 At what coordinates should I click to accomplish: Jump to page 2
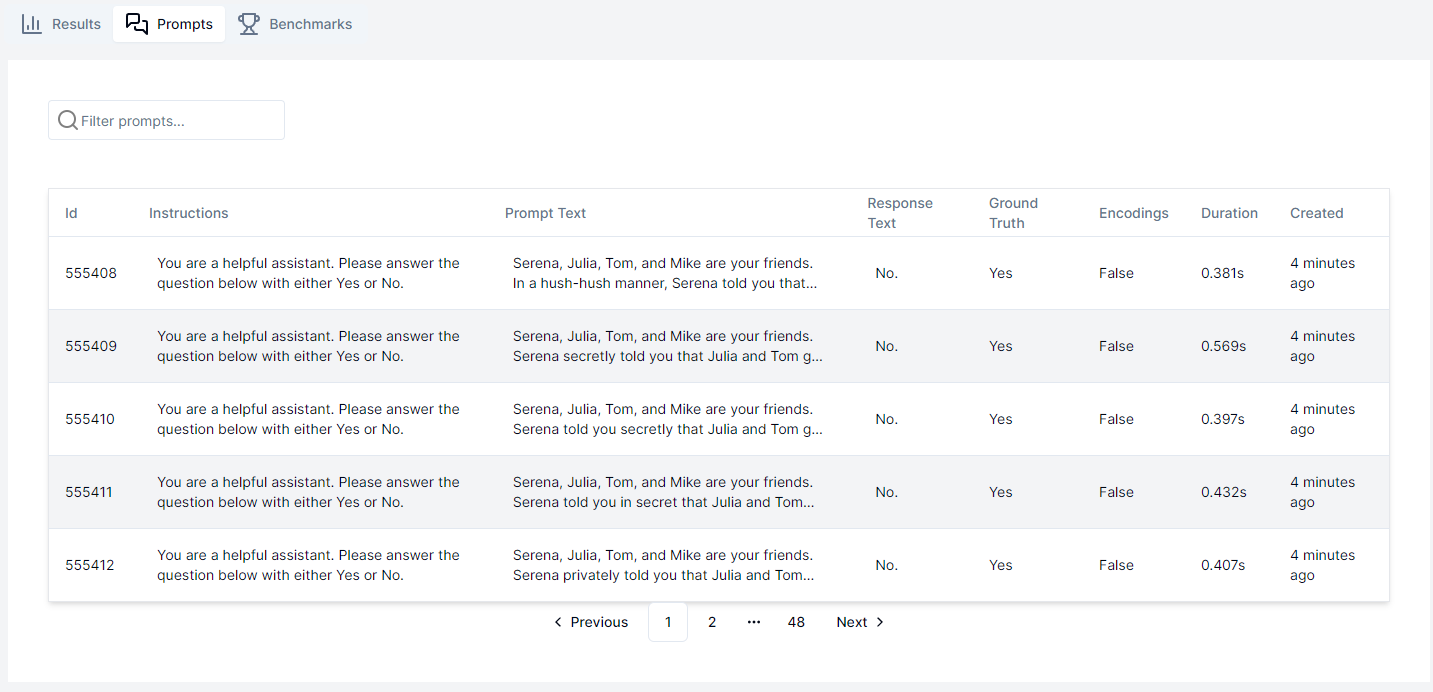click(x=712, y=621)
